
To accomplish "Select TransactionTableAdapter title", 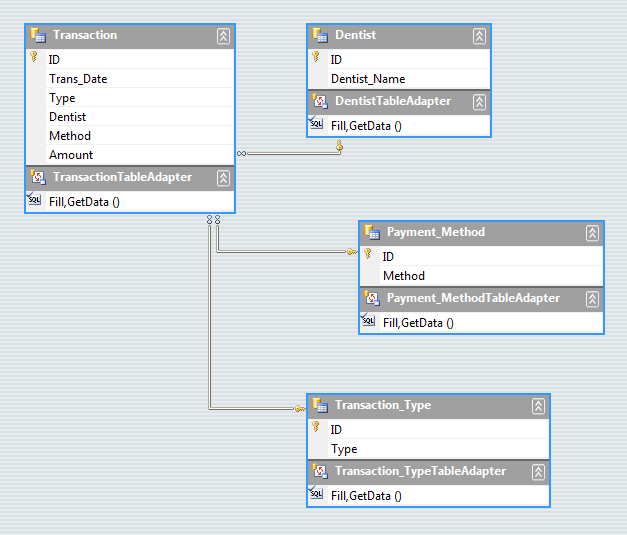I will pyautogui.click(x=122, y=177).
